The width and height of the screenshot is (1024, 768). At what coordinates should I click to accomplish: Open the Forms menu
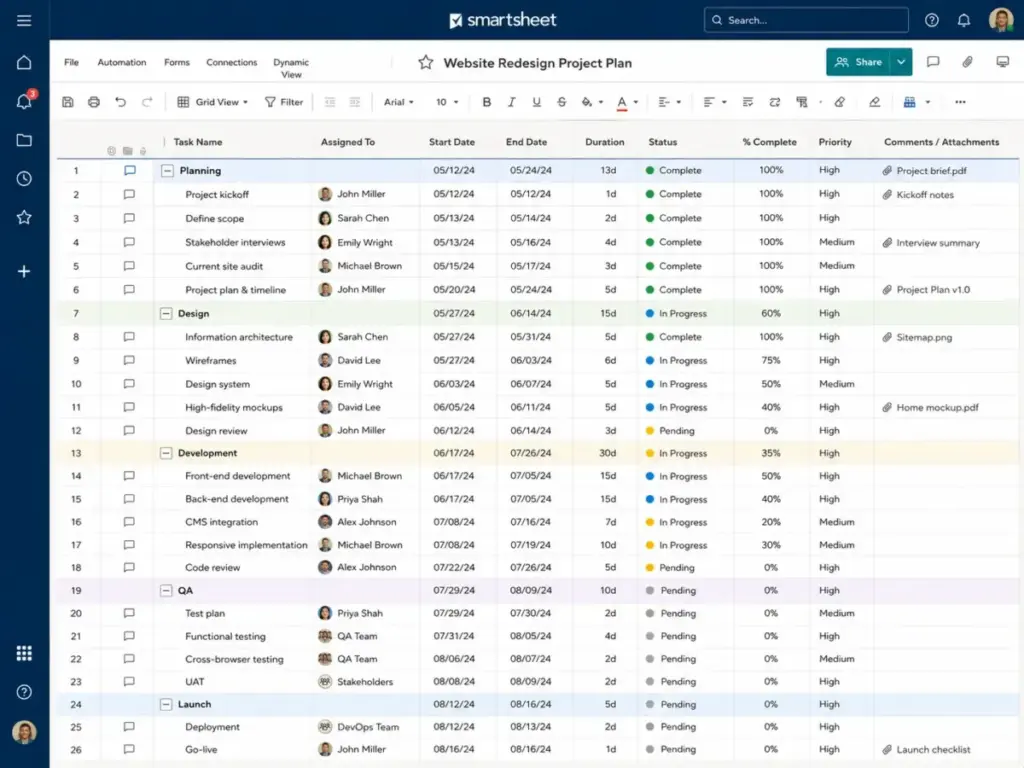(x=176, y=62)
